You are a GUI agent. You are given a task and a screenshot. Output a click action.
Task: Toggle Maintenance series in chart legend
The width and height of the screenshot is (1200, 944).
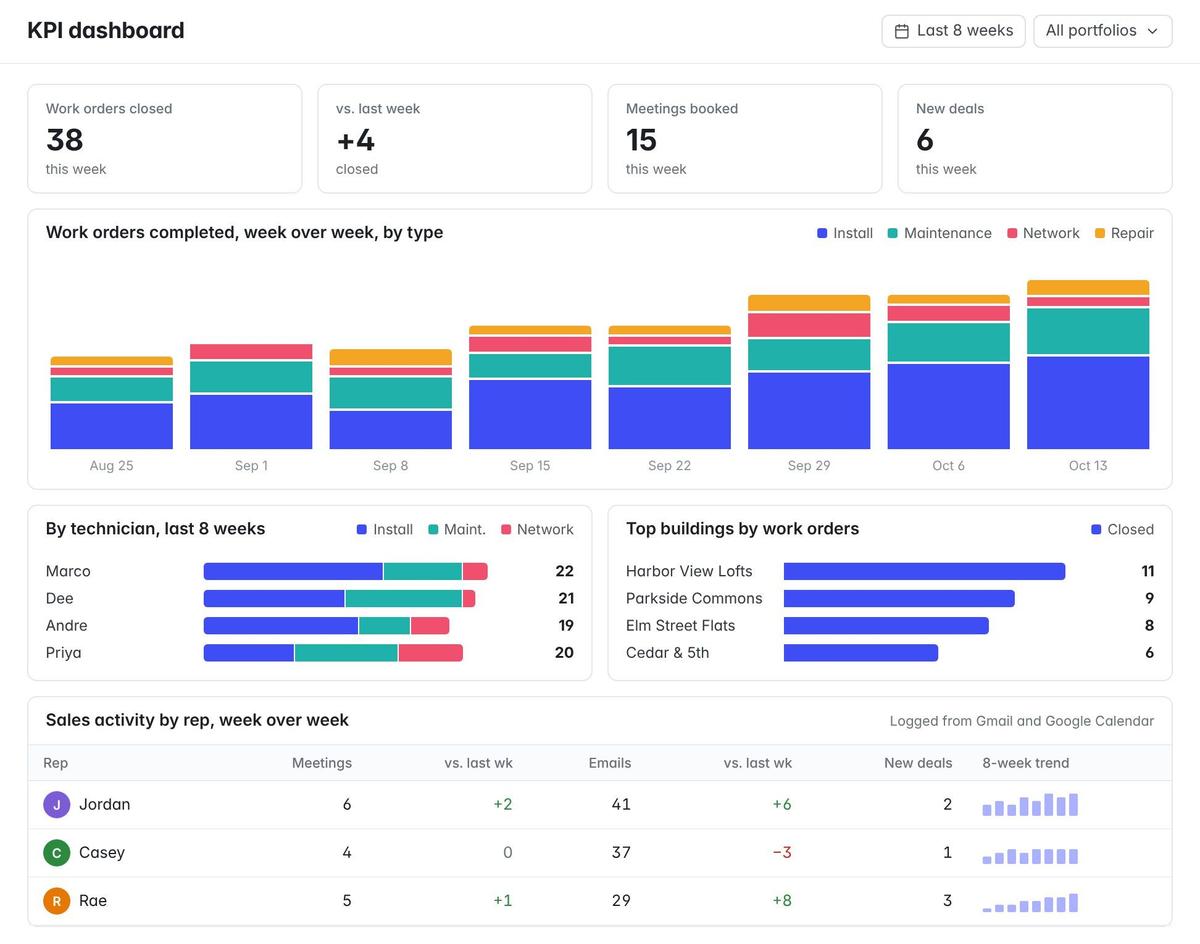point(939,233)
